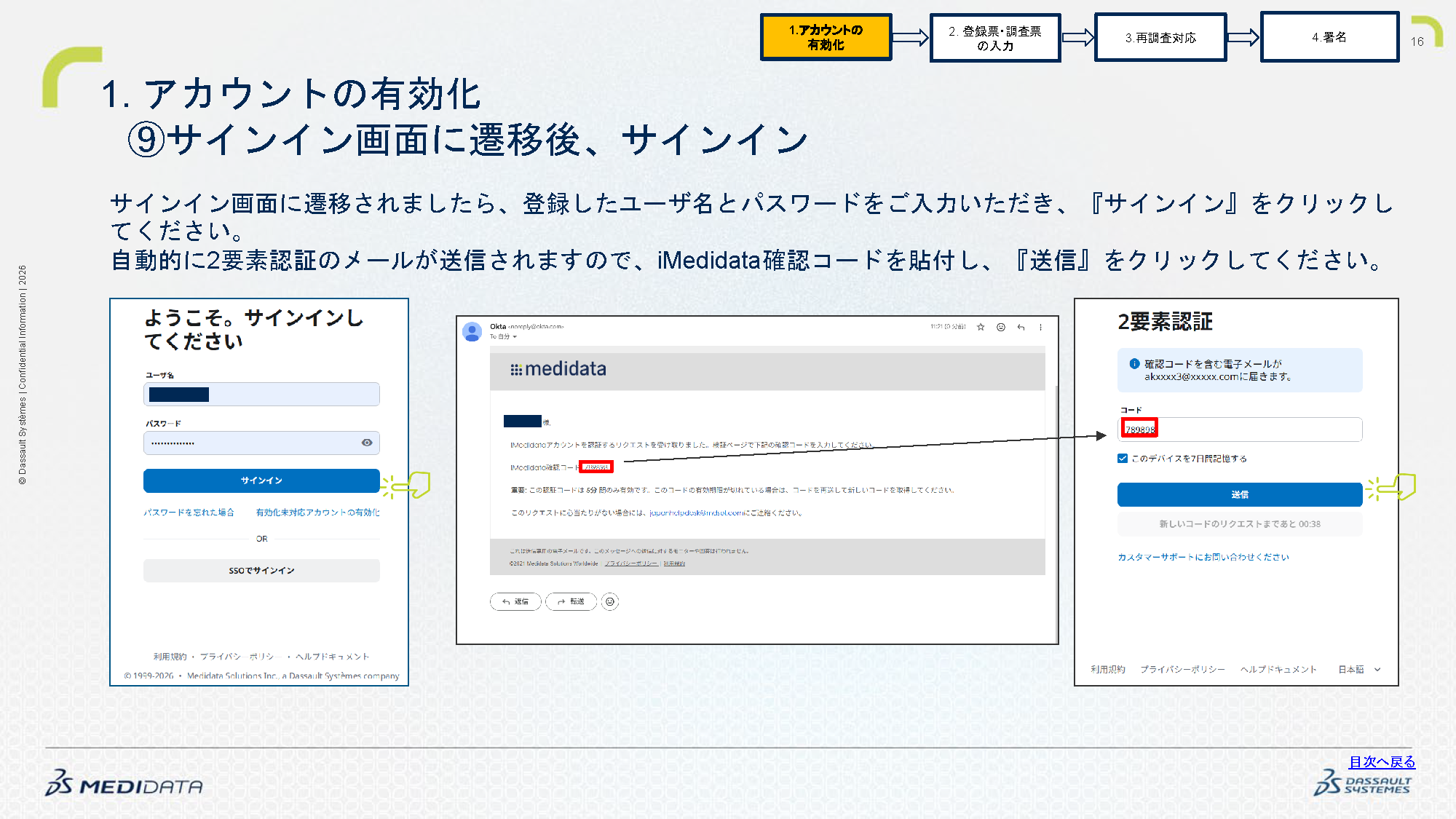This screenshot has width=1456, height=819.
Task: Click the ユーザ名 input field
Action: coord(261,395)
